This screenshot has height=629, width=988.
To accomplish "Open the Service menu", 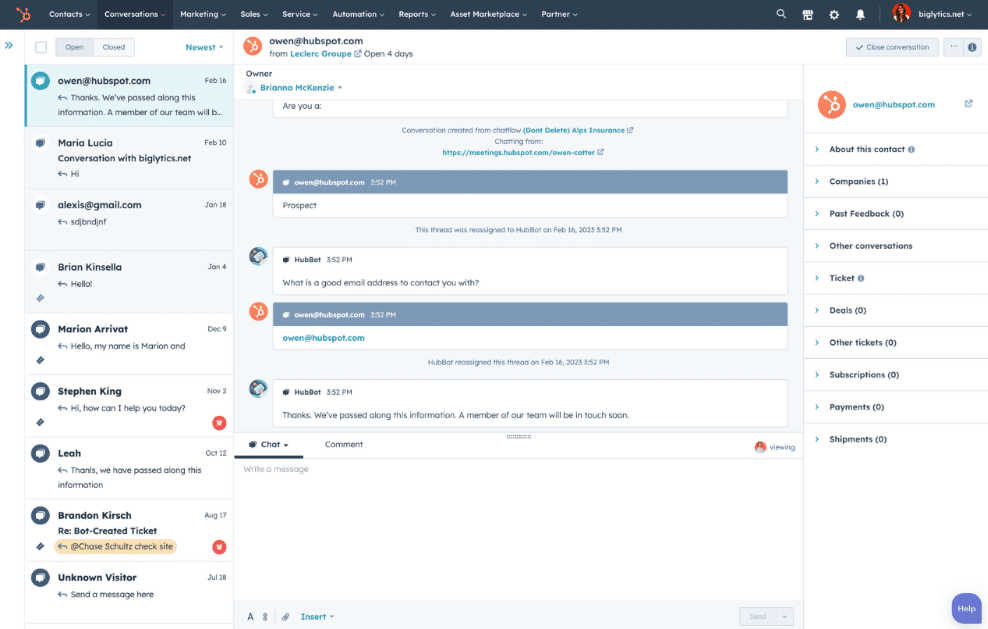I will pos(300,14).
